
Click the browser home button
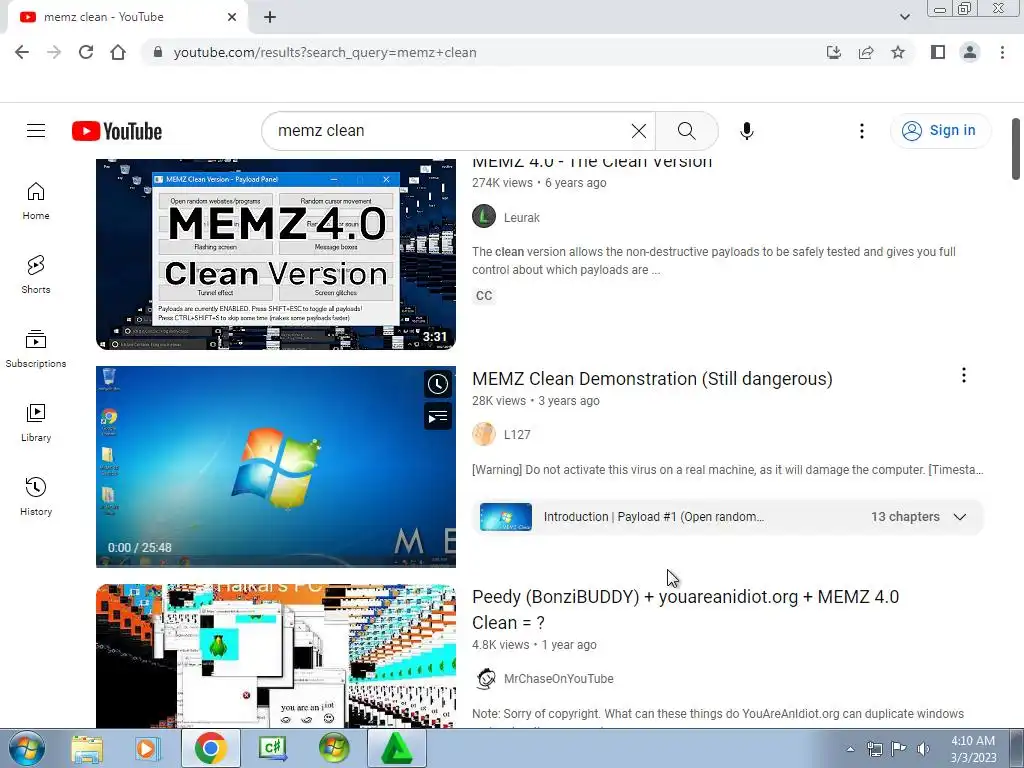[x=118, y=52]
